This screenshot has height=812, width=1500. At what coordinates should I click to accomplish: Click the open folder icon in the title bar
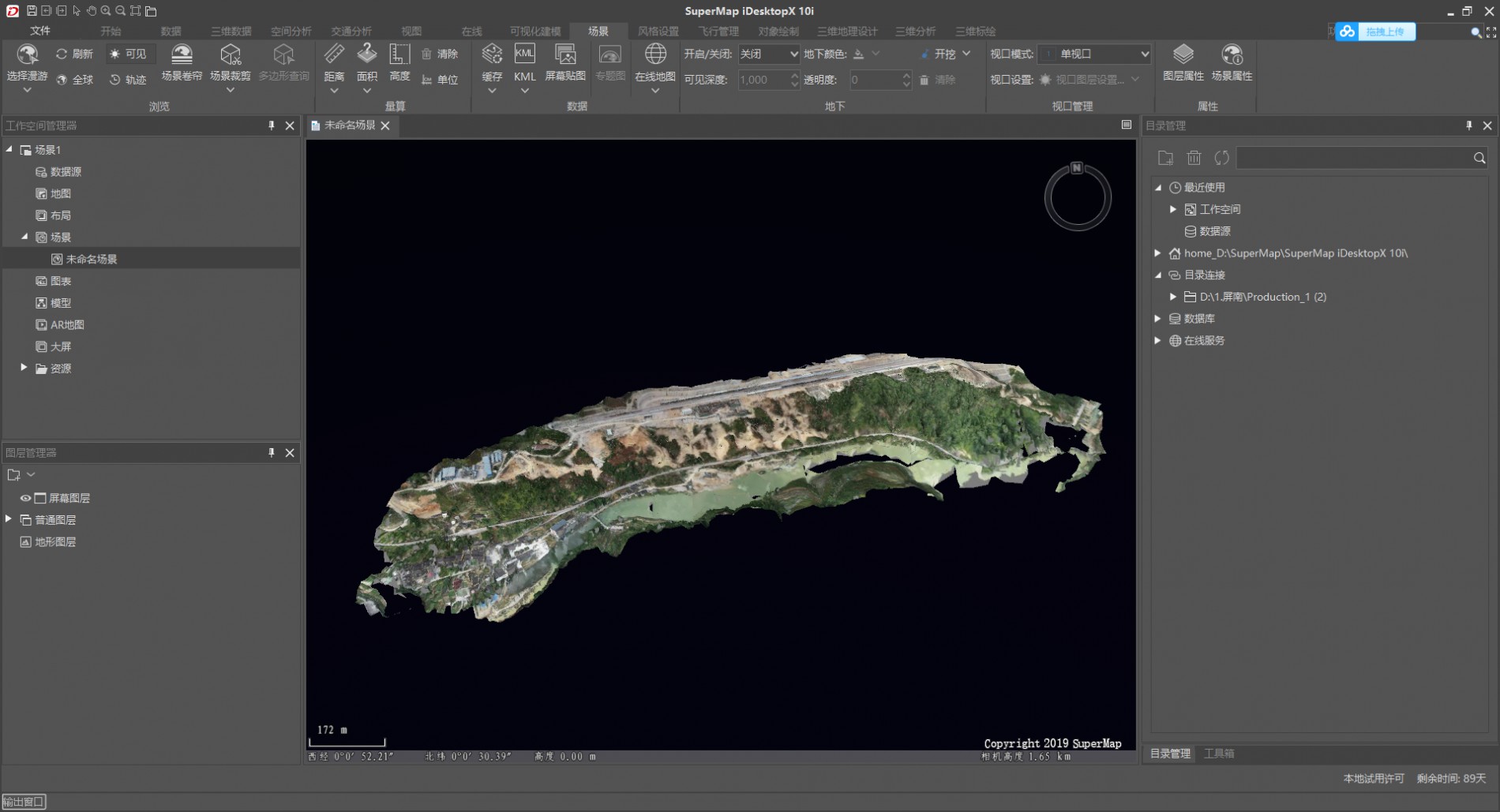point(151,11)
